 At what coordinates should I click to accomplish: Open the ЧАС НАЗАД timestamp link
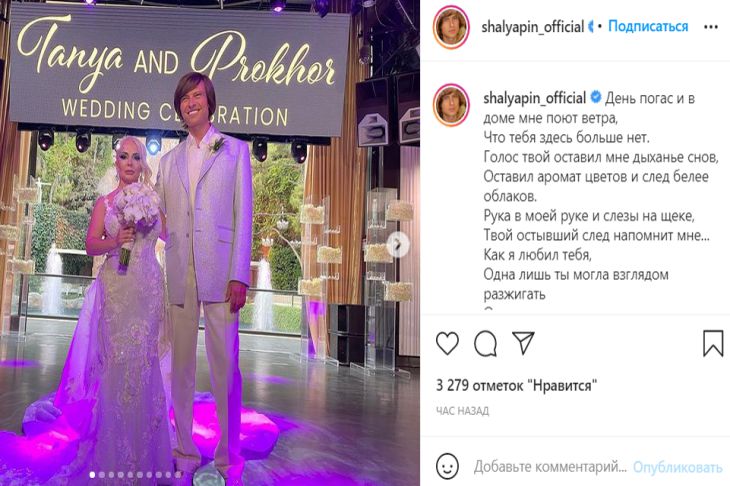(462, 411)
